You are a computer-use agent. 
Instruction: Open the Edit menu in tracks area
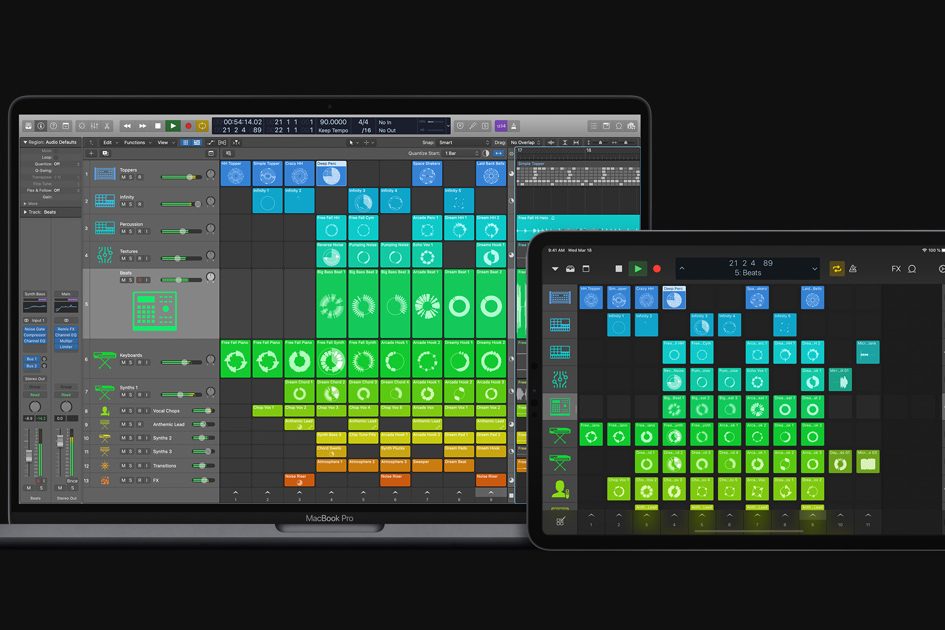tap(106, 142)
